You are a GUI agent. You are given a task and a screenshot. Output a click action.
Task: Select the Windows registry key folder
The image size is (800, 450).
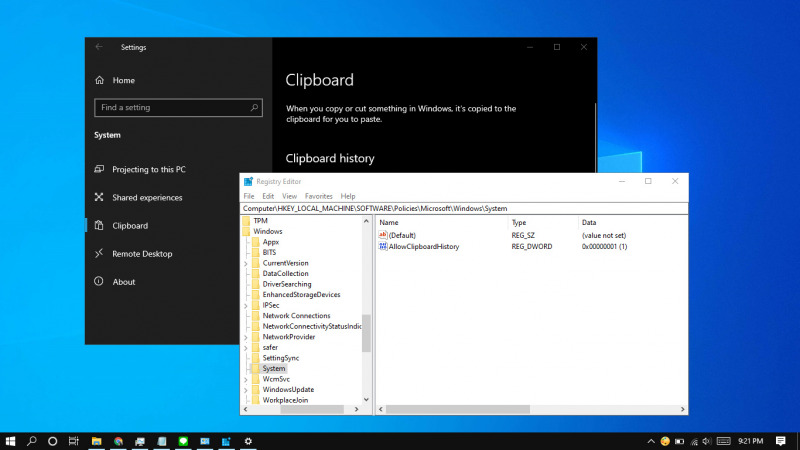point(267,232)
